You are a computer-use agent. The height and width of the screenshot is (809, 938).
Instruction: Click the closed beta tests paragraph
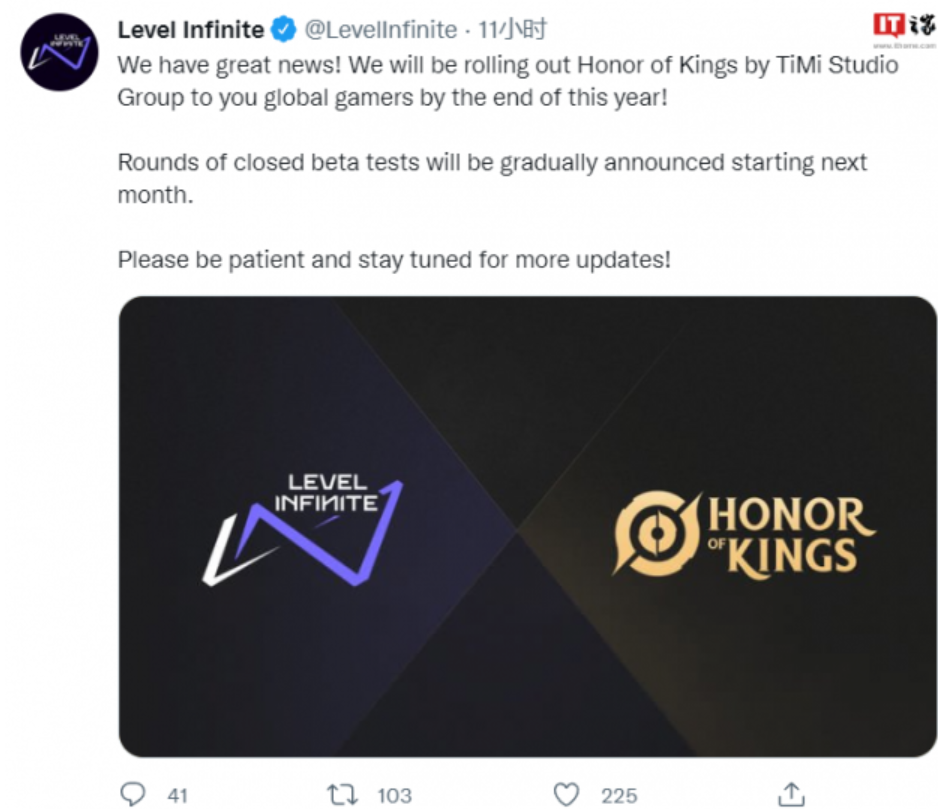492,178
